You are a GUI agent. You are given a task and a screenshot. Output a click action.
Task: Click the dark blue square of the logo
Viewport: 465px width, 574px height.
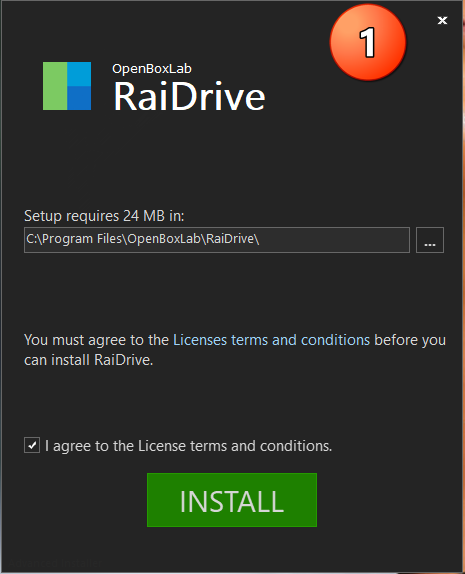[x=79, y=98]
